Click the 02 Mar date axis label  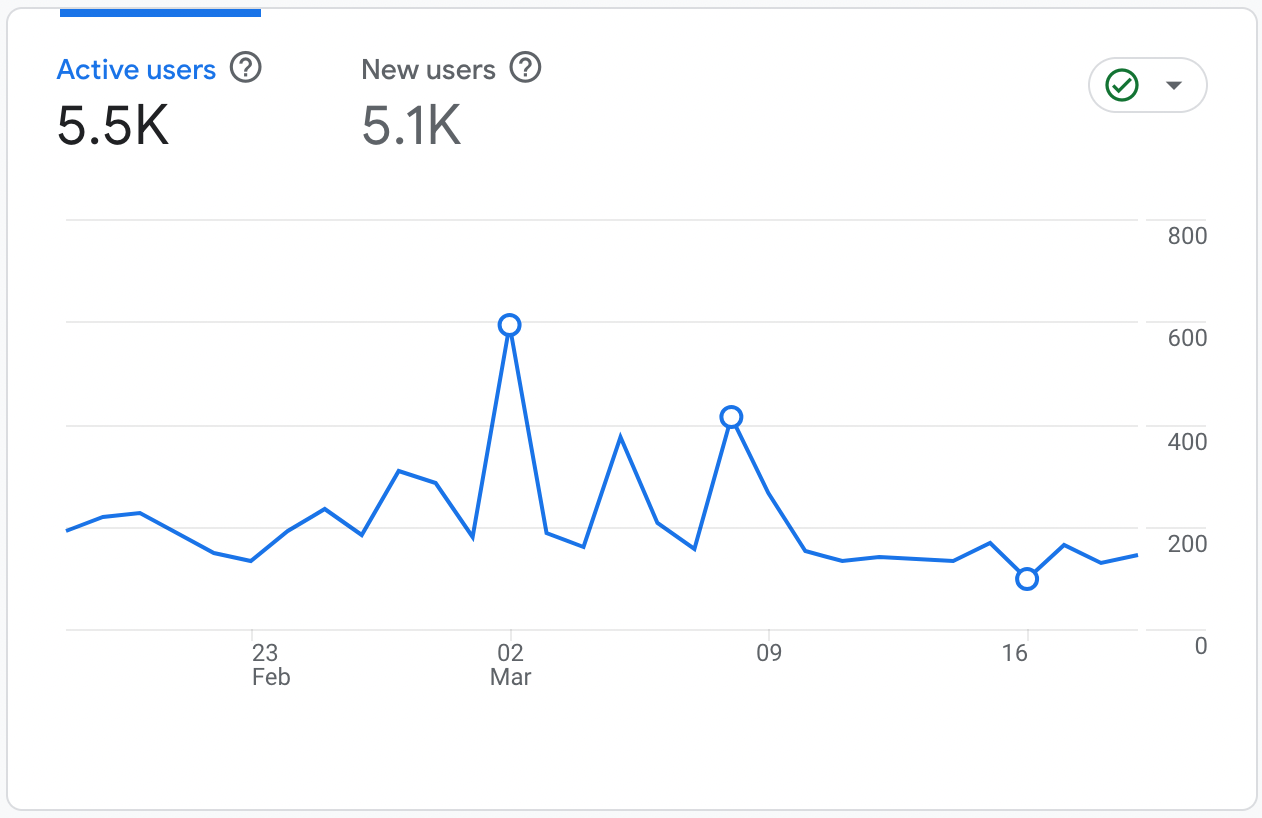point(510,665)
